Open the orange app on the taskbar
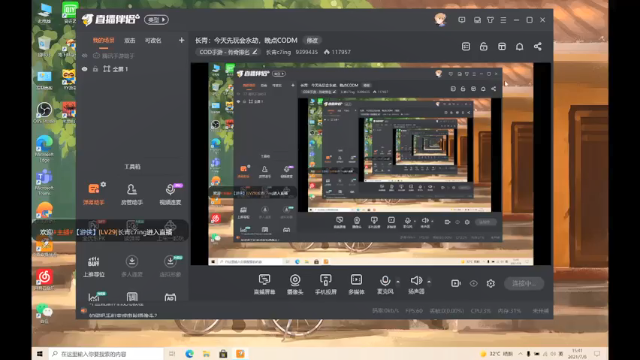 (240, 354)
